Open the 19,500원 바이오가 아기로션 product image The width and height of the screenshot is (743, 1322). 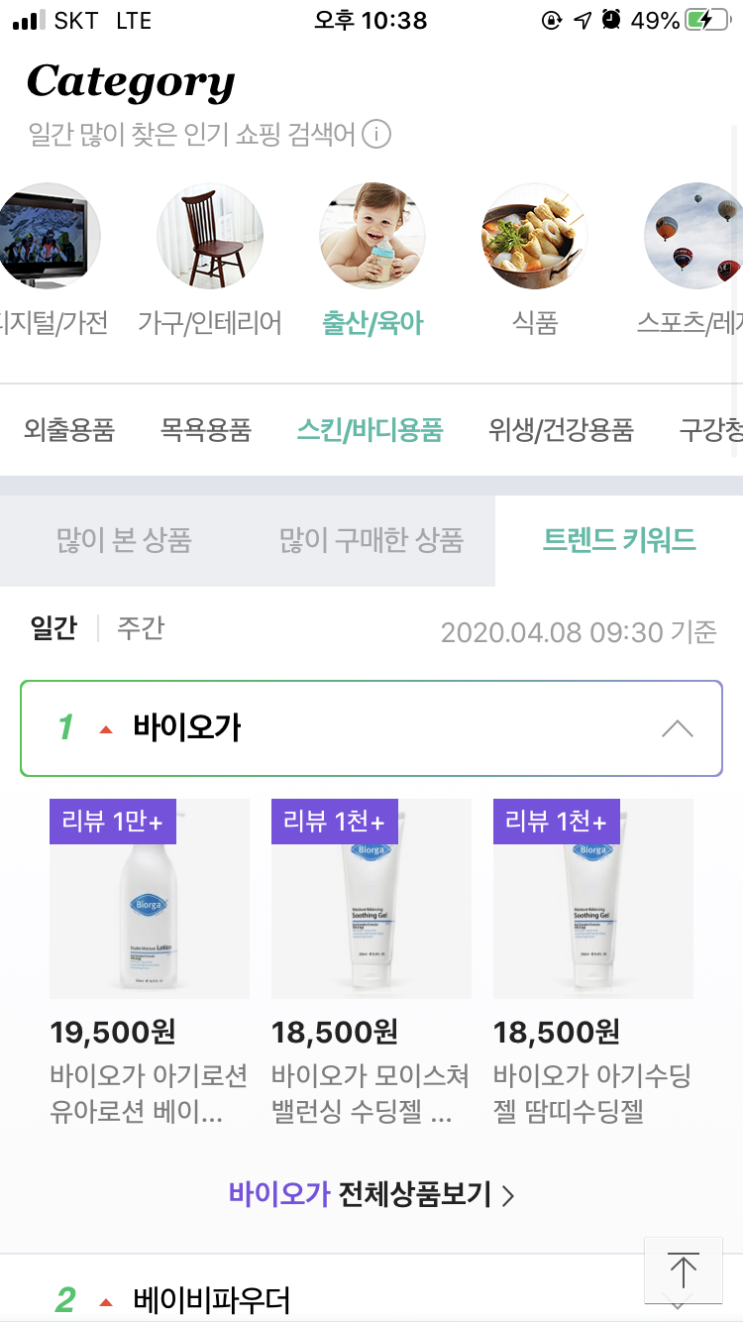click(x=150, y=898)
